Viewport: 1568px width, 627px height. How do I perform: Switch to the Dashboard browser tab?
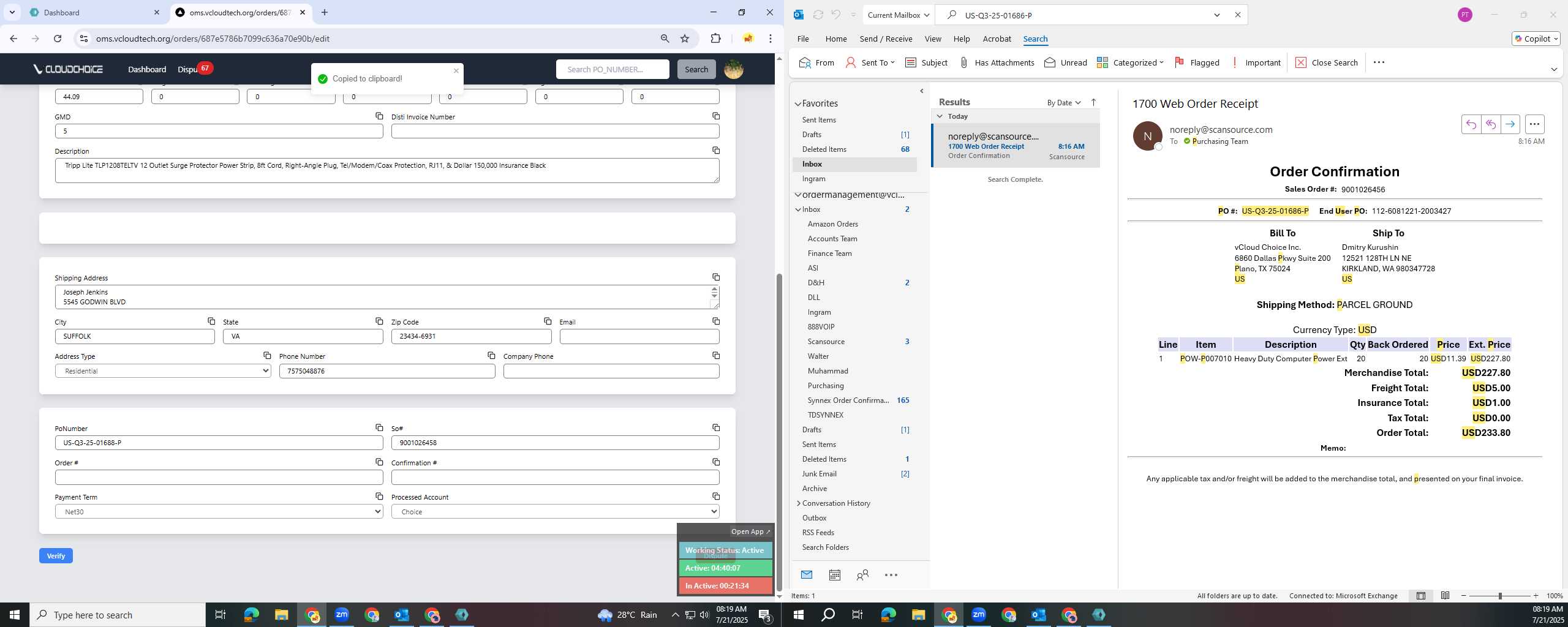pyautogui.click(x=95, y=12)
